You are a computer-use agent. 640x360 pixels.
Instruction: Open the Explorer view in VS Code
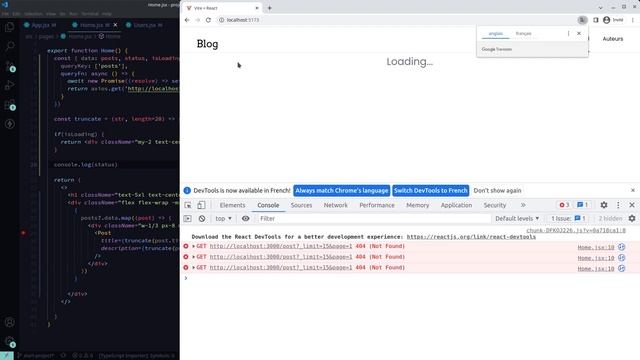click(9, 27)
